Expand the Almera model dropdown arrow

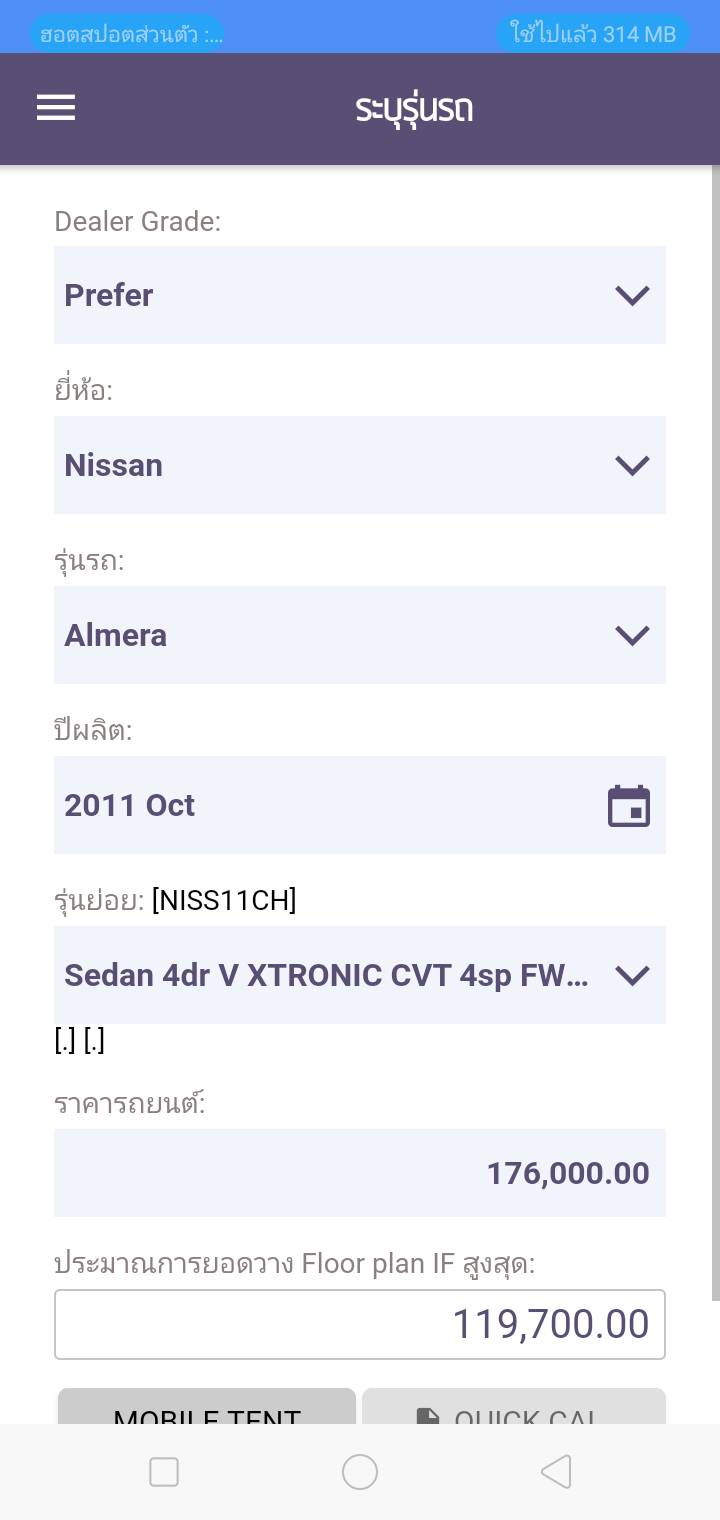coord(632,635)
